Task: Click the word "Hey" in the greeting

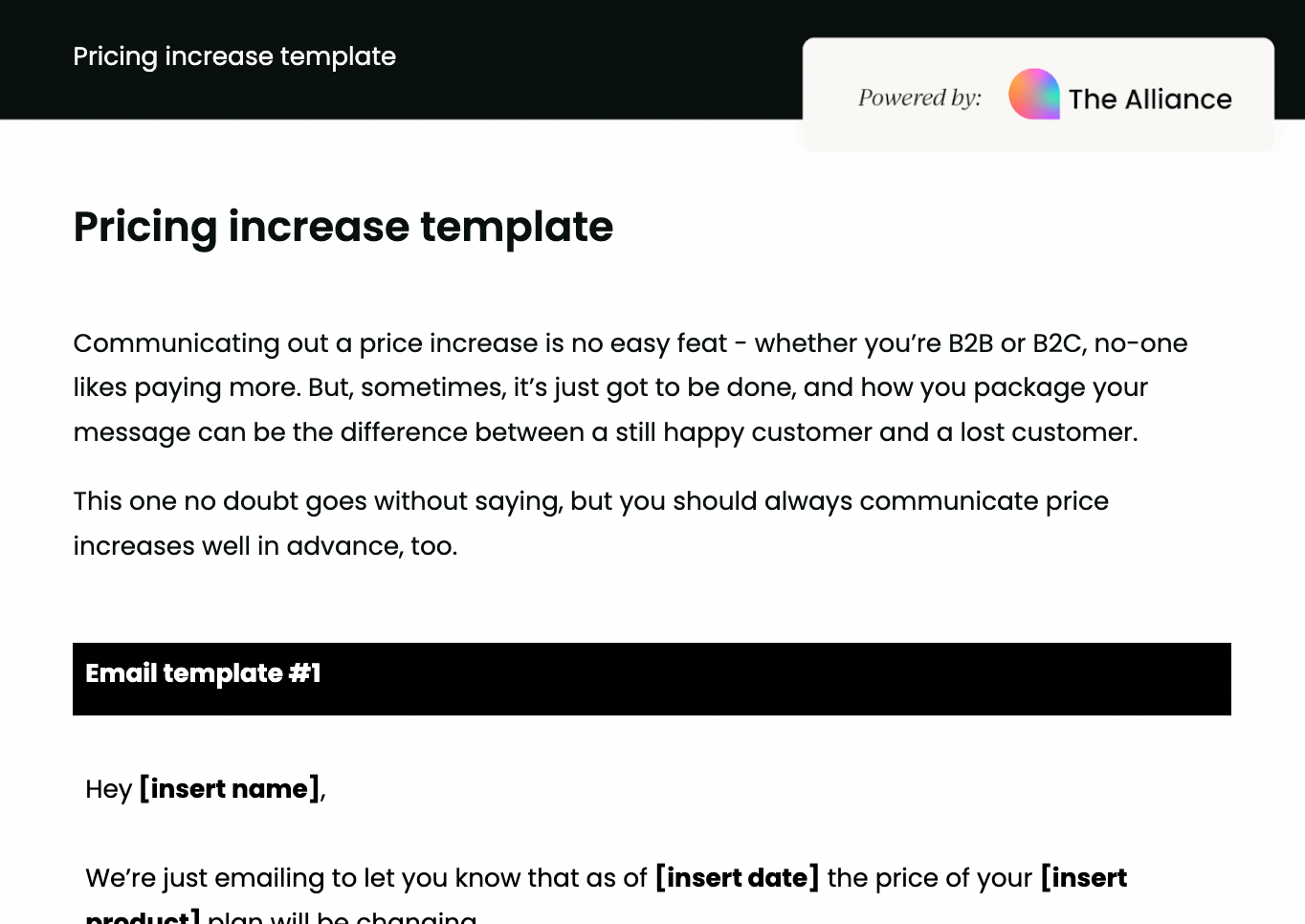Action: [108, 790]
